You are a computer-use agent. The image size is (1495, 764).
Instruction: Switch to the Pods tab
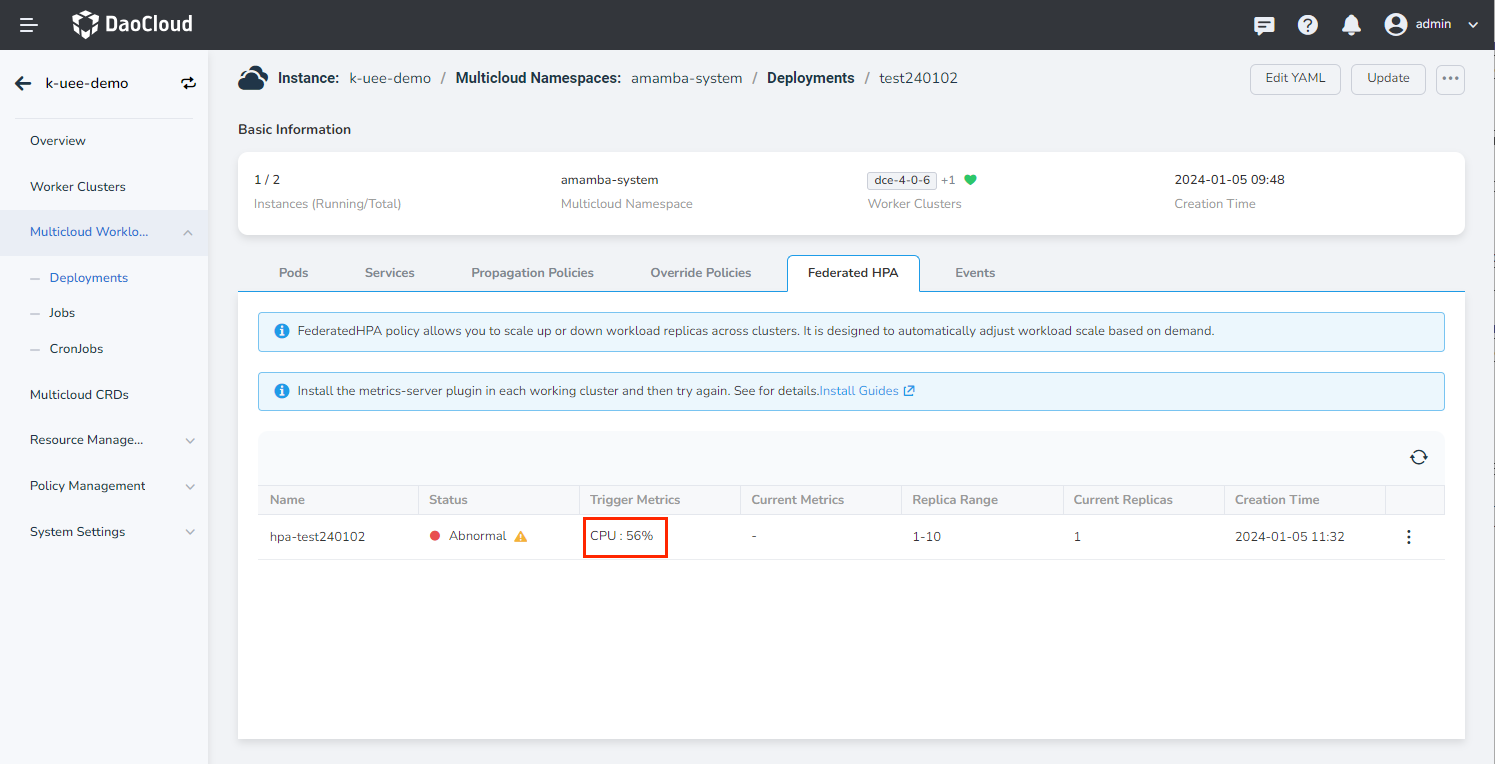point(293,272)
